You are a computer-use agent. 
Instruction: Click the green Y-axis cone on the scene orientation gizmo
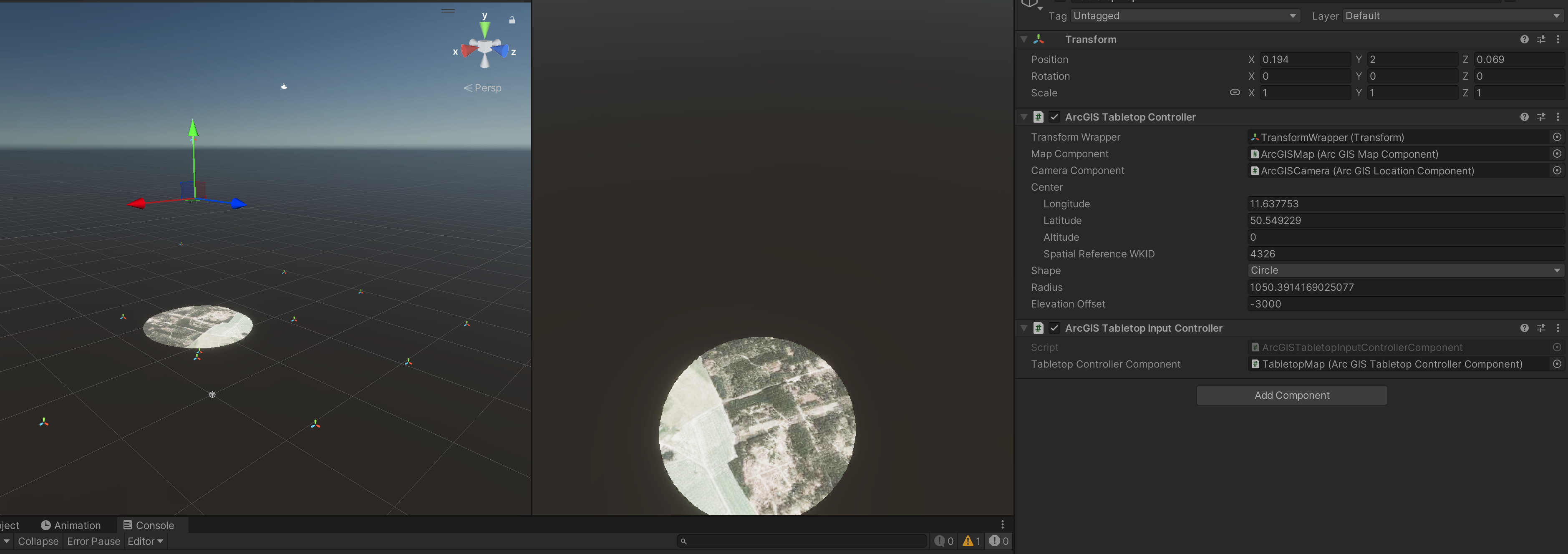click(x=484, y=30)
